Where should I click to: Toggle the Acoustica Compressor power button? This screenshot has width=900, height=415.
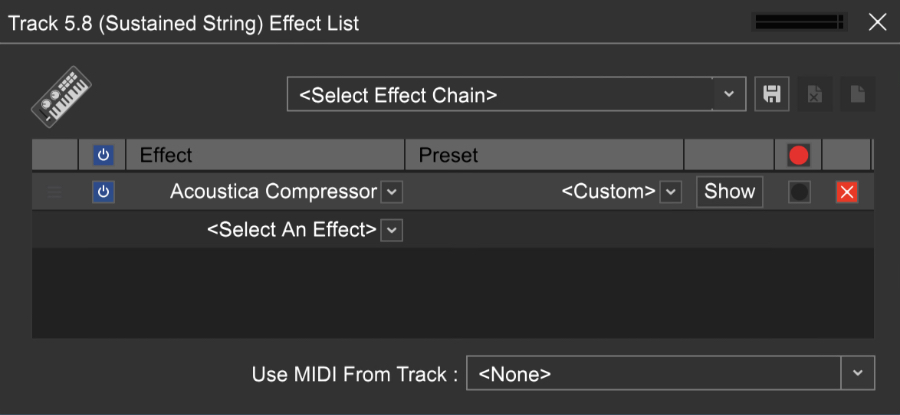(103, 192)
